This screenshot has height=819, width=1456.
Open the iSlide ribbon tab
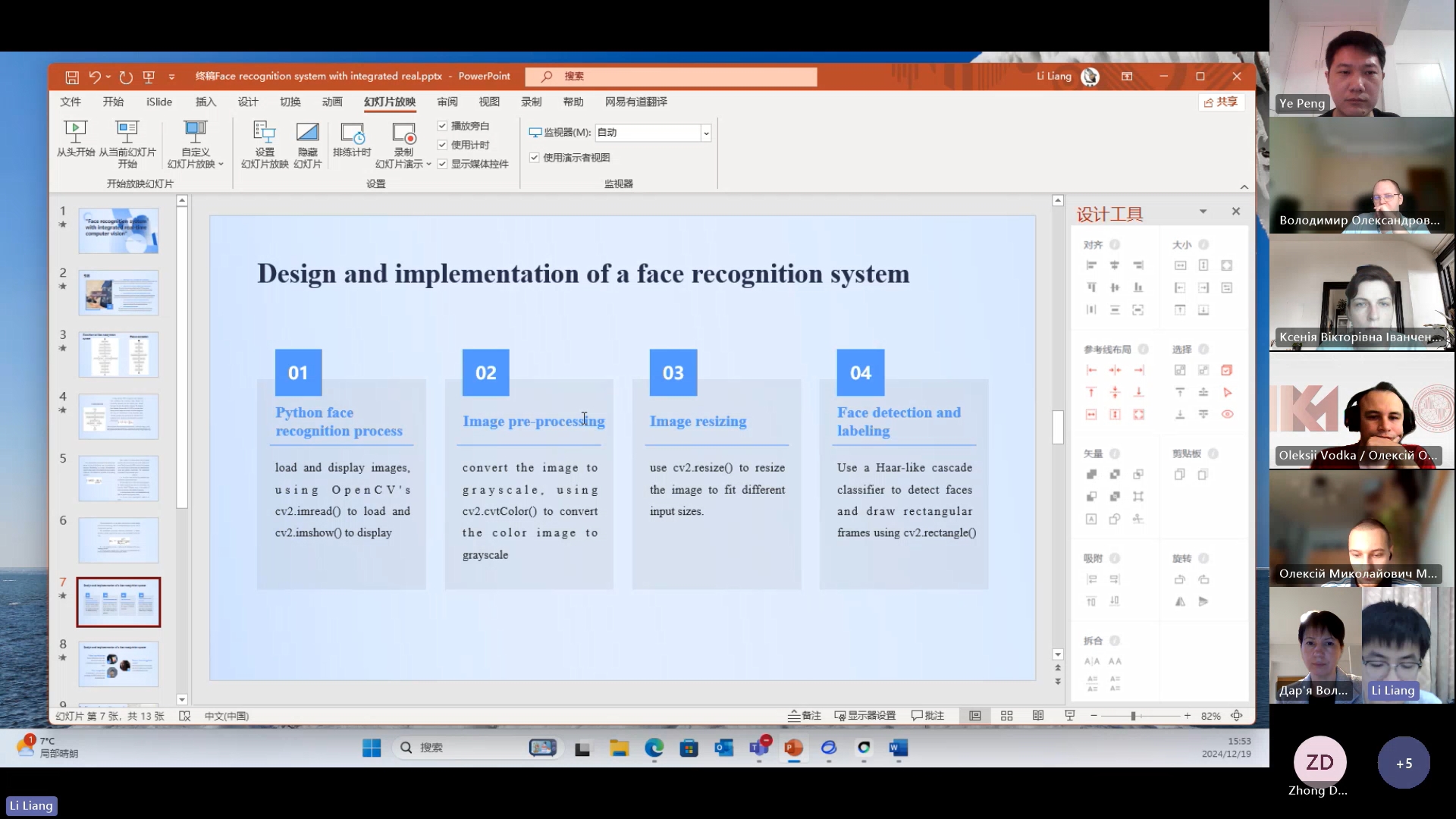pyautogui.click(x=159, y=102)
